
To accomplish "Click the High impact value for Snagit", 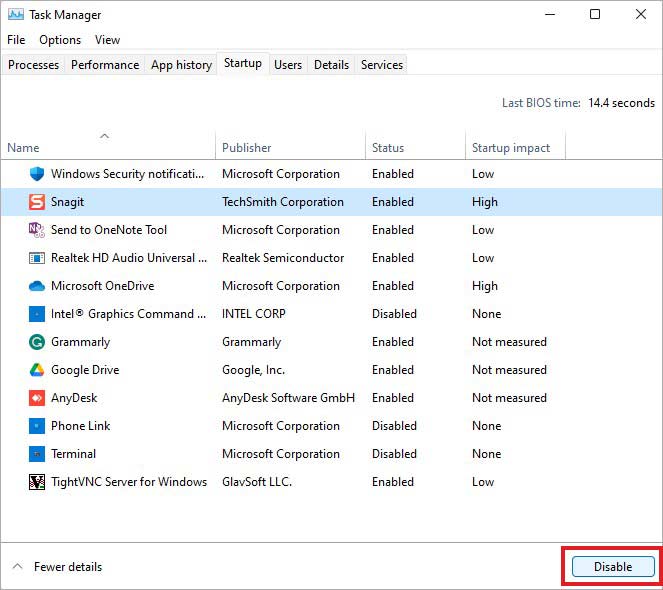I will coord(485,202).
